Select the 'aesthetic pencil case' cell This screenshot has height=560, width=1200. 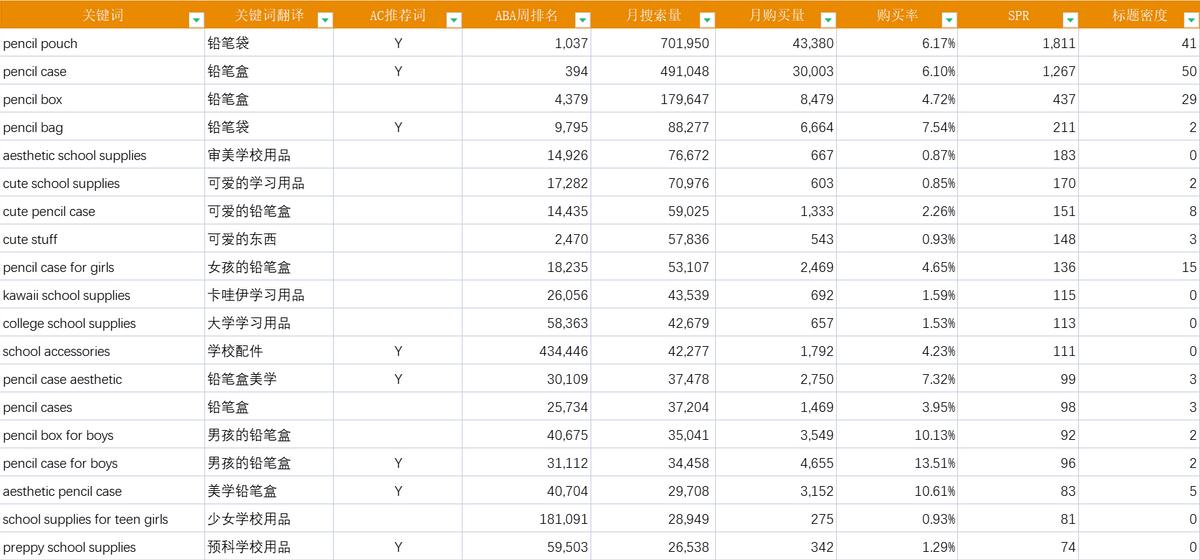(102, 491)
